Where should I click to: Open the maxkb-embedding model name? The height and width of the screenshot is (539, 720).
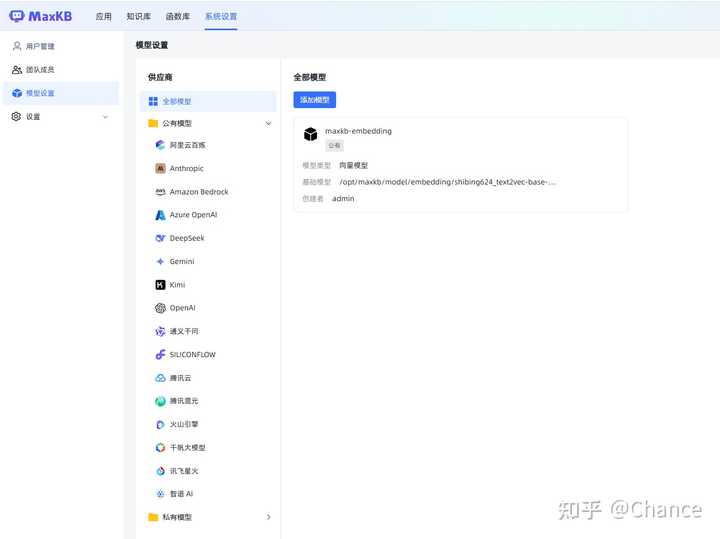coord(358,131)
